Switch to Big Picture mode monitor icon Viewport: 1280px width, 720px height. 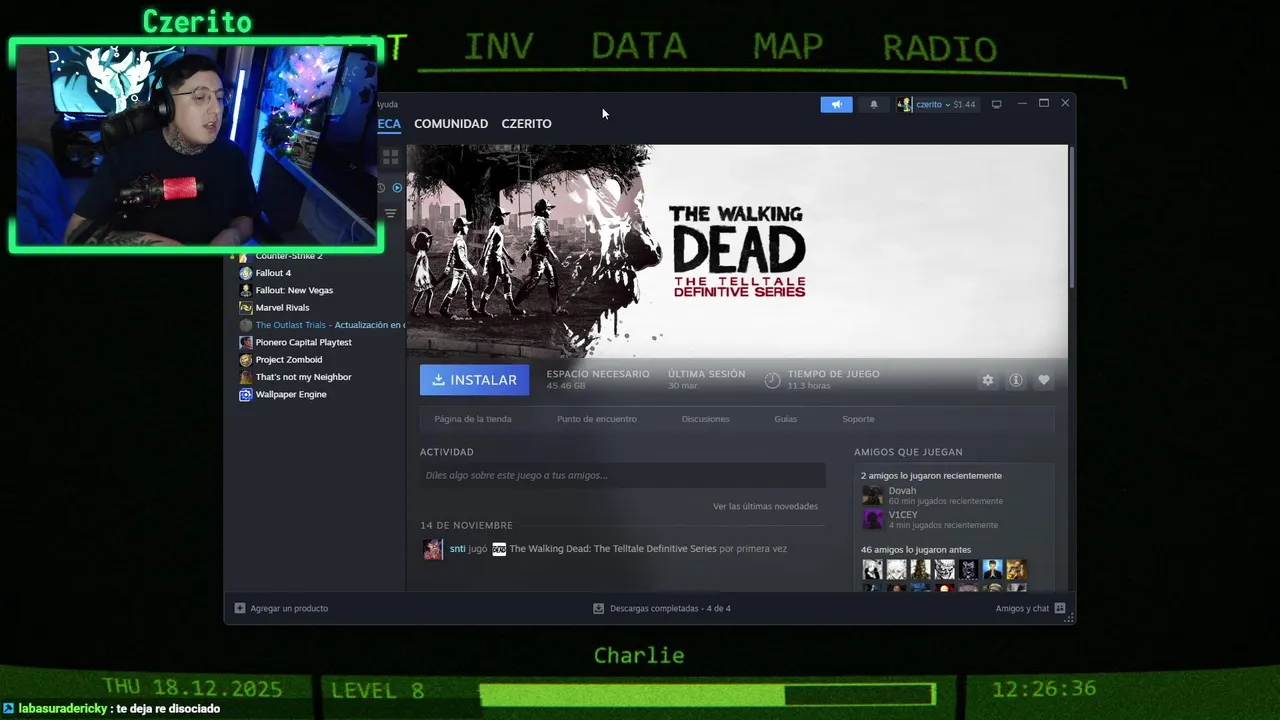pos(996,104)
